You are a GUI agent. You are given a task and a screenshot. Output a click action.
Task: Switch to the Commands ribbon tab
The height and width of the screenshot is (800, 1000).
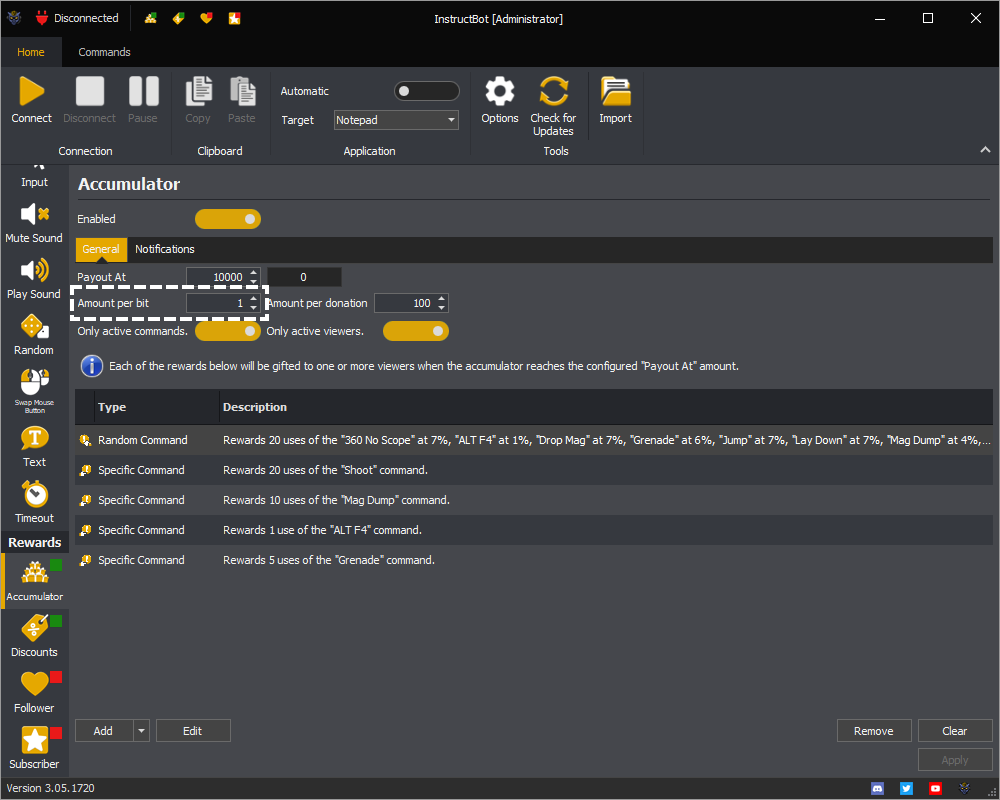point(105,52)
